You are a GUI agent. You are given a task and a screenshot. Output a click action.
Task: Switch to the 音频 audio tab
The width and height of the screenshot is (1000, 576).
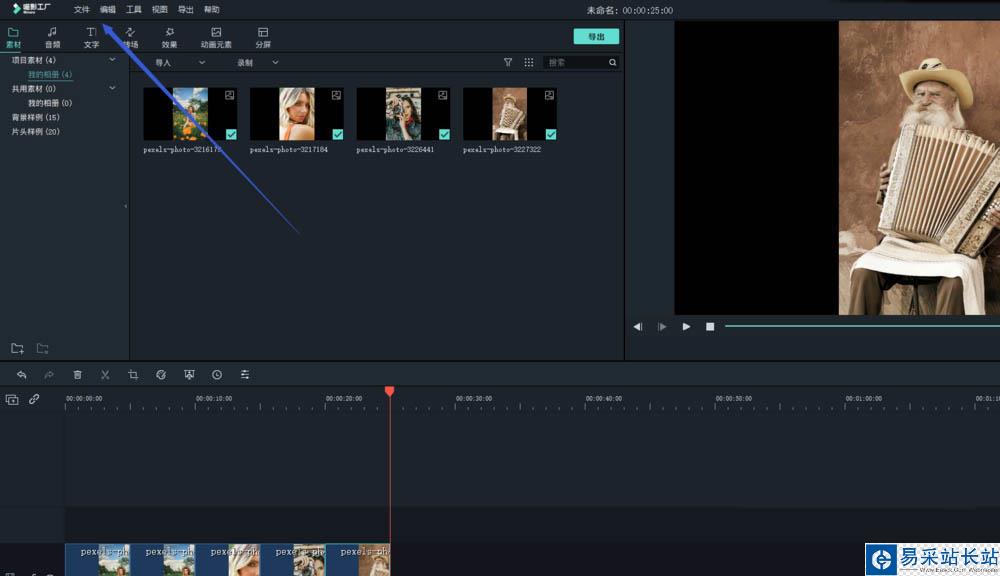click(x=52, y=38)
